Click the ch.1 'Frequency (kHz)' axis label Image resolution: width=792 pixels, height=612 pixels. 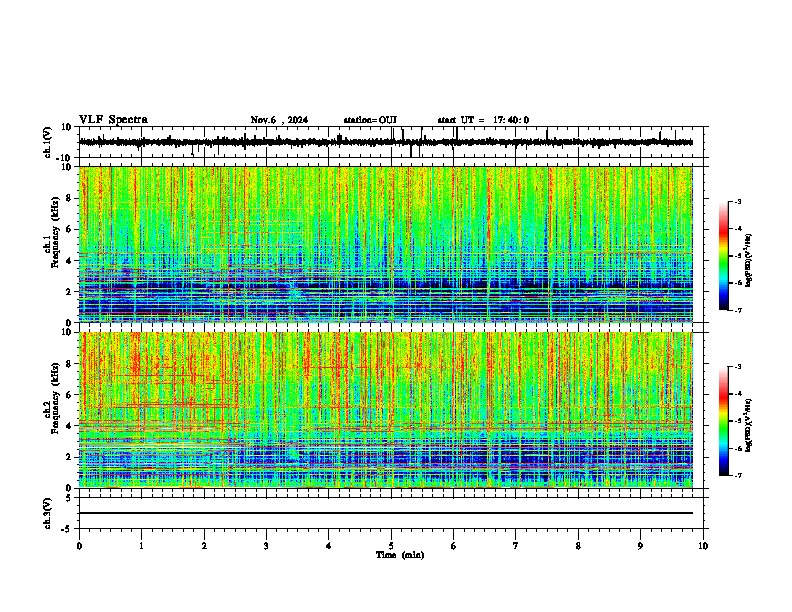pyautogui.click(x=55, y=233)
